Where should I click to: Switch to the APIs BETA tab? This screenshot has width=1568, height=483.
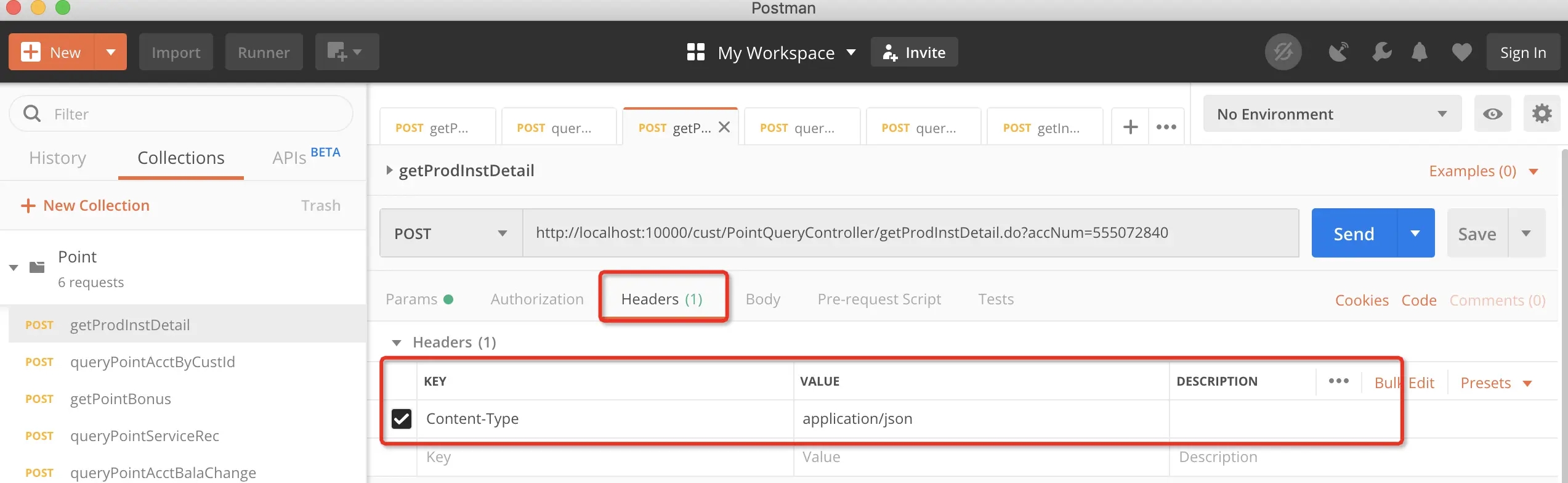tap(306, 157)
